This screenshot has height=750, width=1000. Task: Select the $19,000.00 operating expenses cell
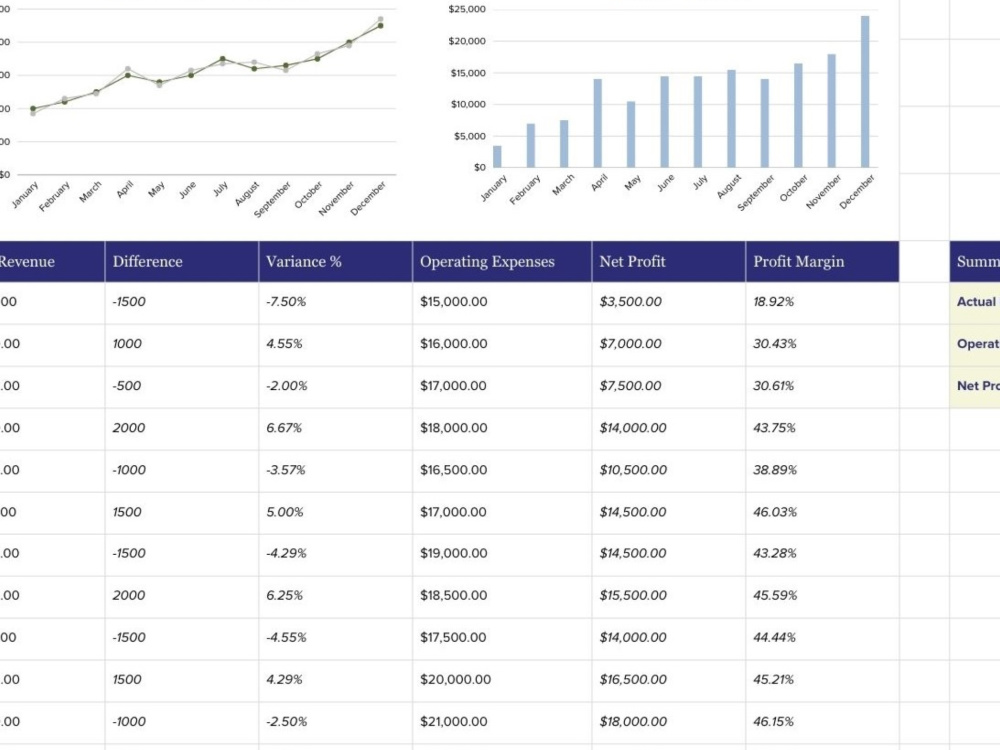(502, 554)
